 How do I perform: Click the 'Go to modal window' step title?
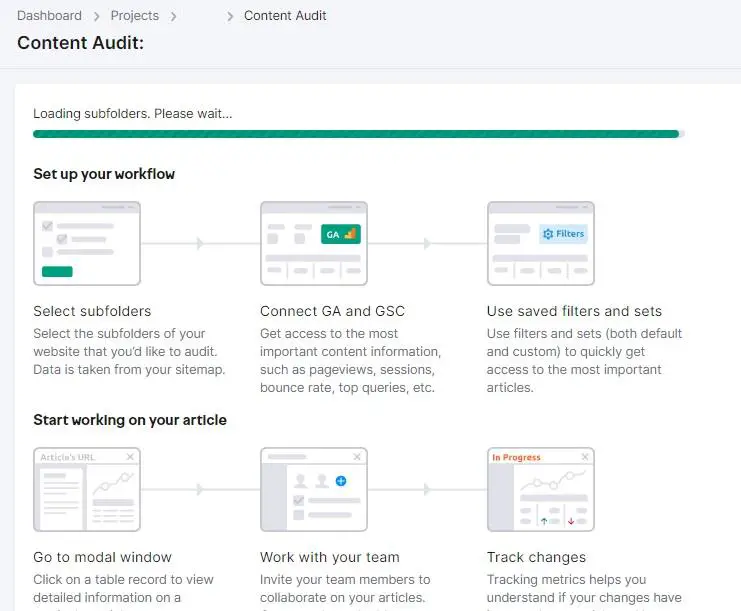coord(102,557)
